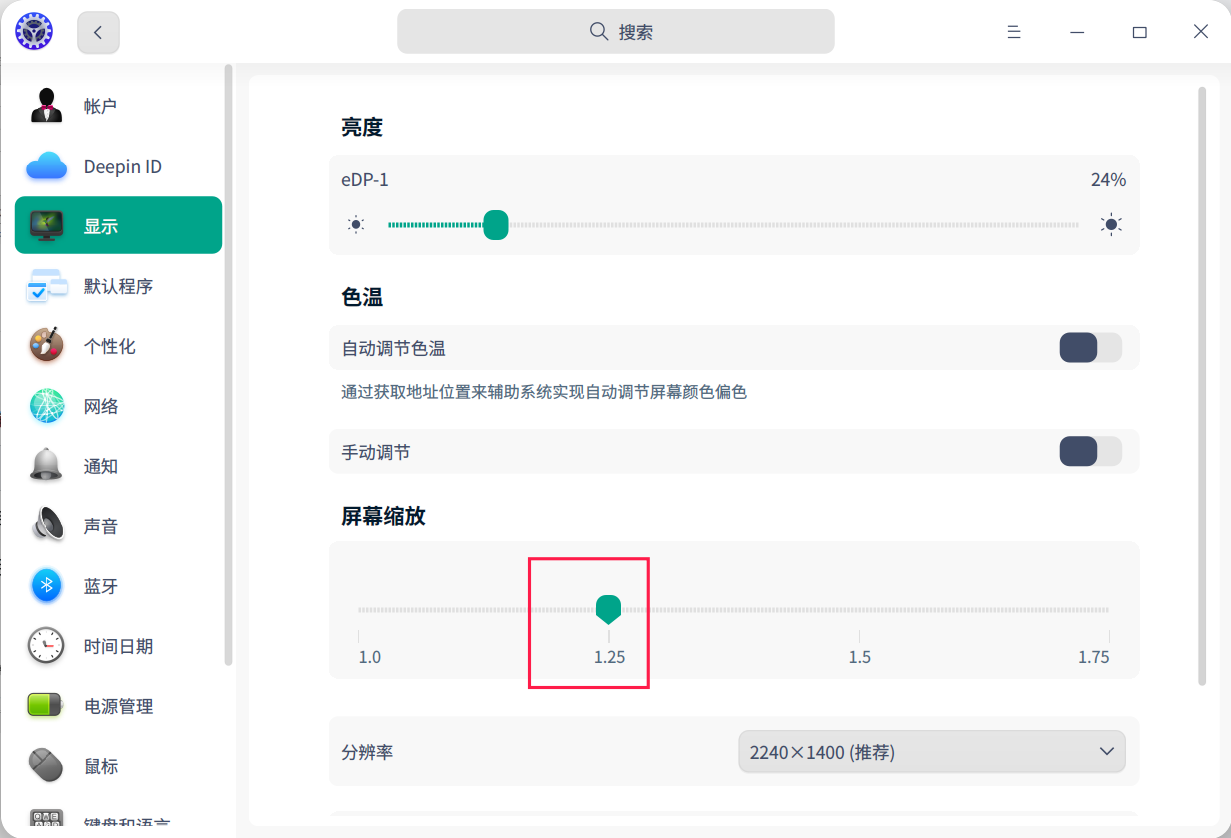Open the 分辨率 resolution dropdown
This screenshot has width=1231, height=838.
932,752
